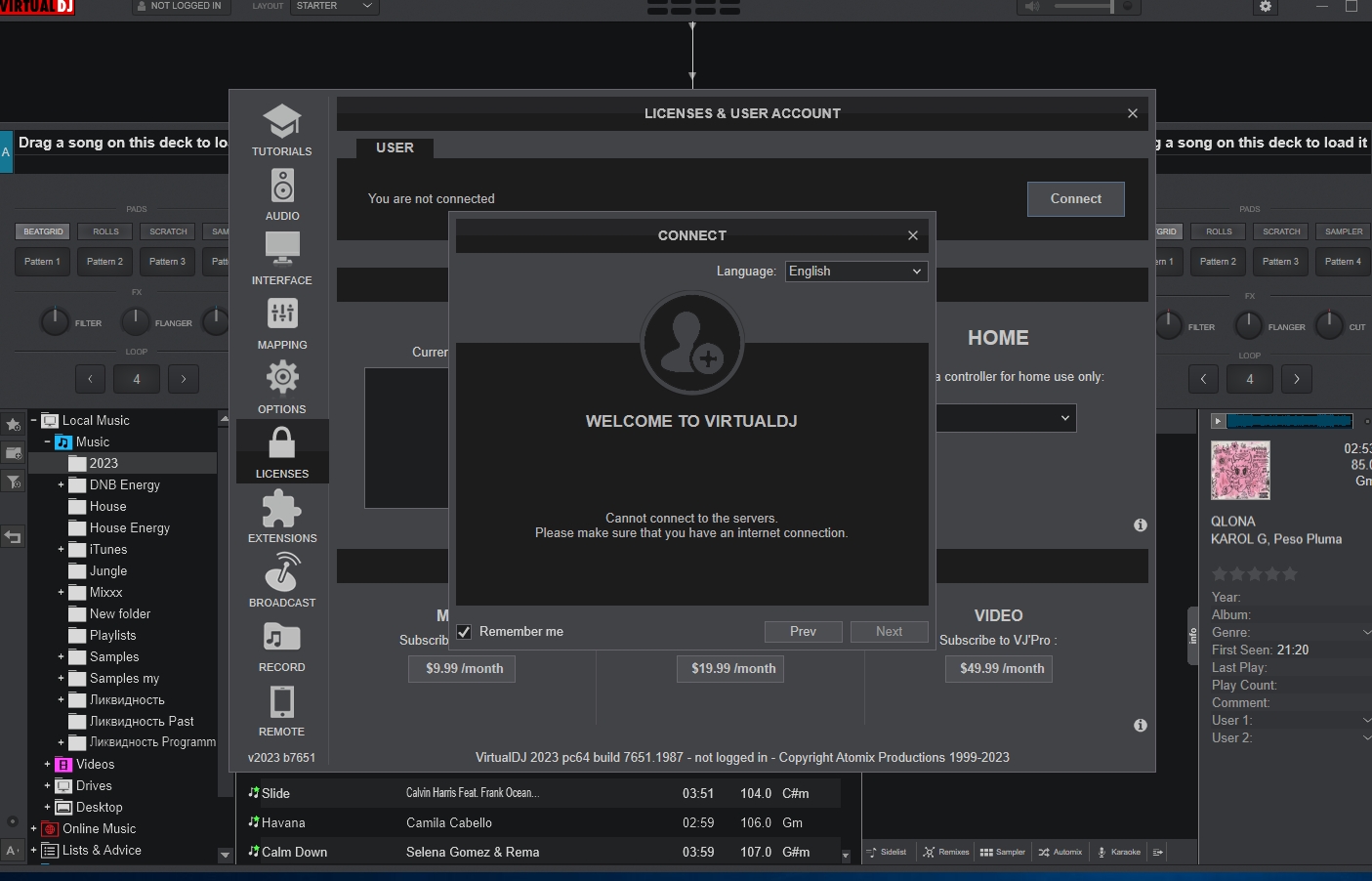This screenshot has height=881, width=1372.
Task: Open the Tutorials settings section
Action: click(281, 129)
